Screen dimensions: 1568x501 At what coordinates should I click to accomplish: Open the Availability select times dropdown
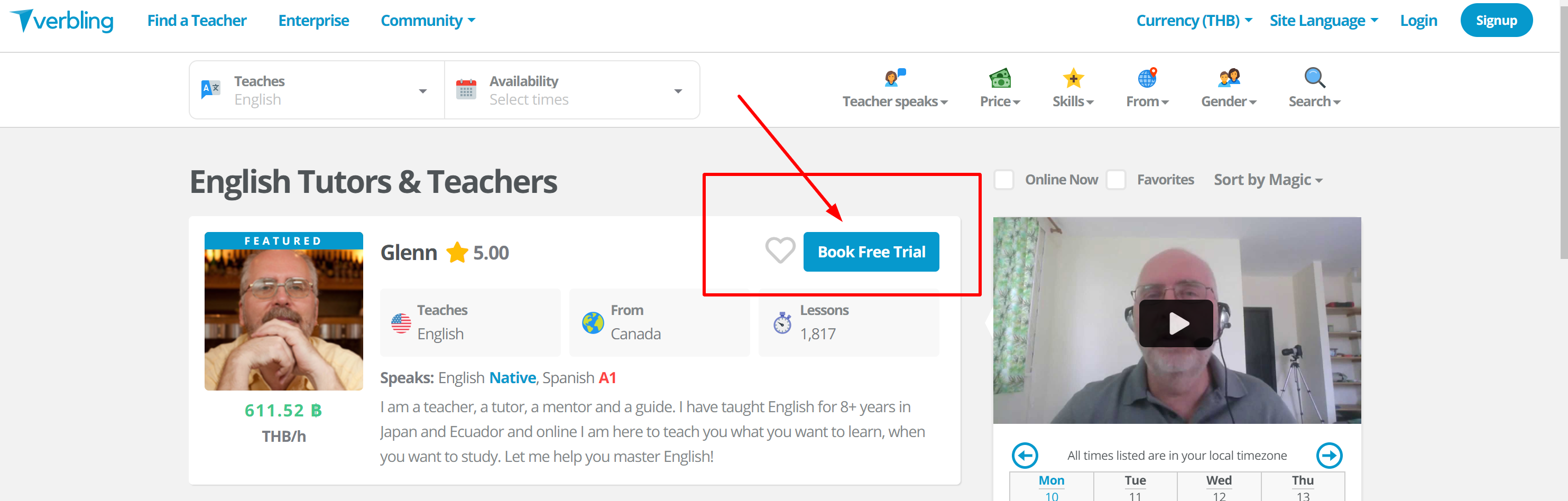click(x=571, y=90)
